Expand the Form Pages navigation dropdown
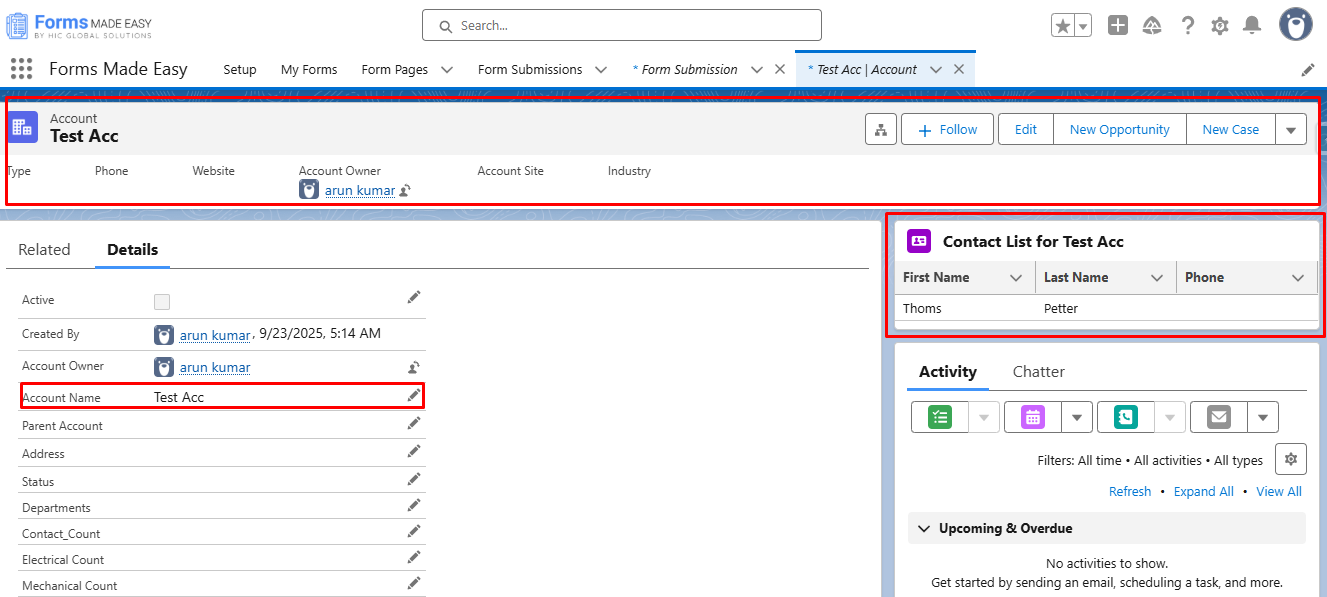The height and width of the screenshot is (597, 1327). point(447,70)
